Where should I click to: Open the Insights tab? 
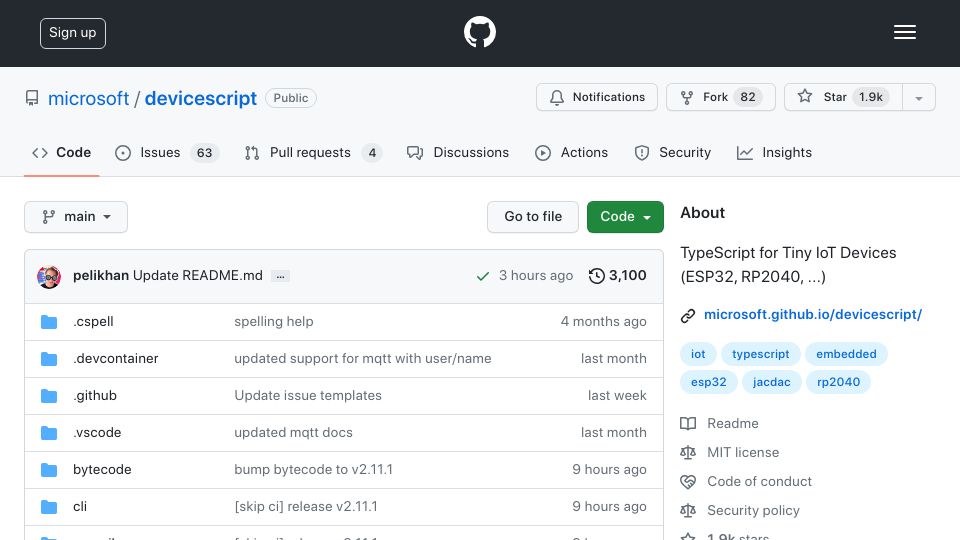(774, 152)
